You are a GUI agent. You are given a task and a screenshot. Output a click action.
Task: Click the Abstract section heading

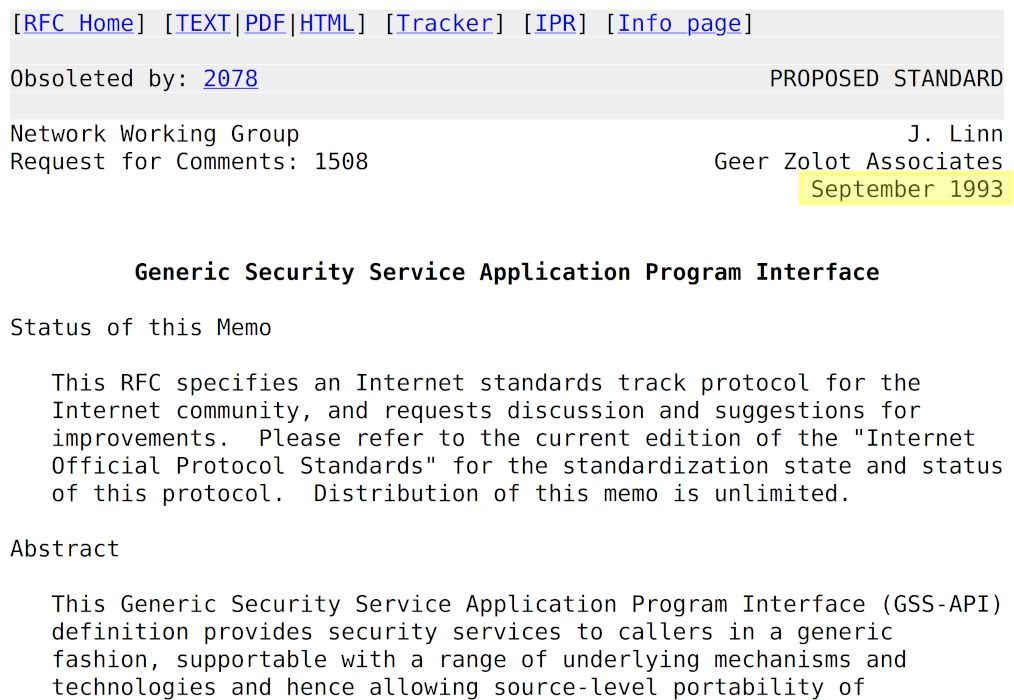pos(64,549)
